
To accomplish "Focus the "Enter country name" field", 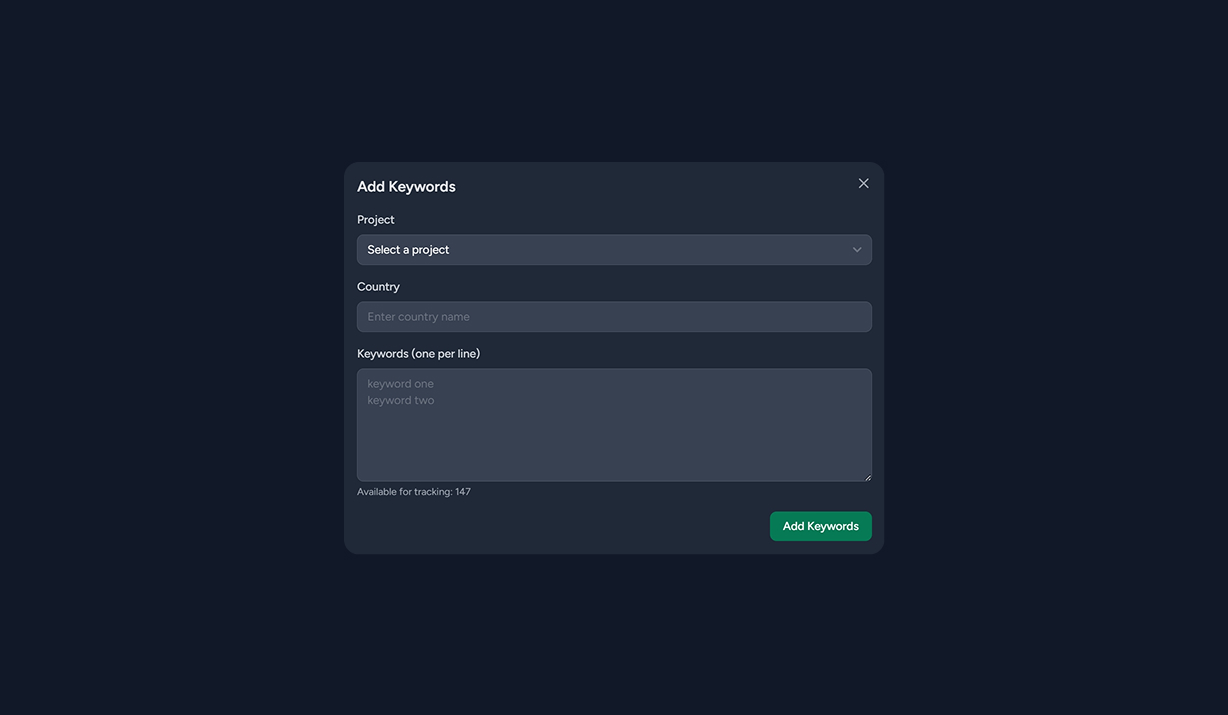I will click(614, 316).
